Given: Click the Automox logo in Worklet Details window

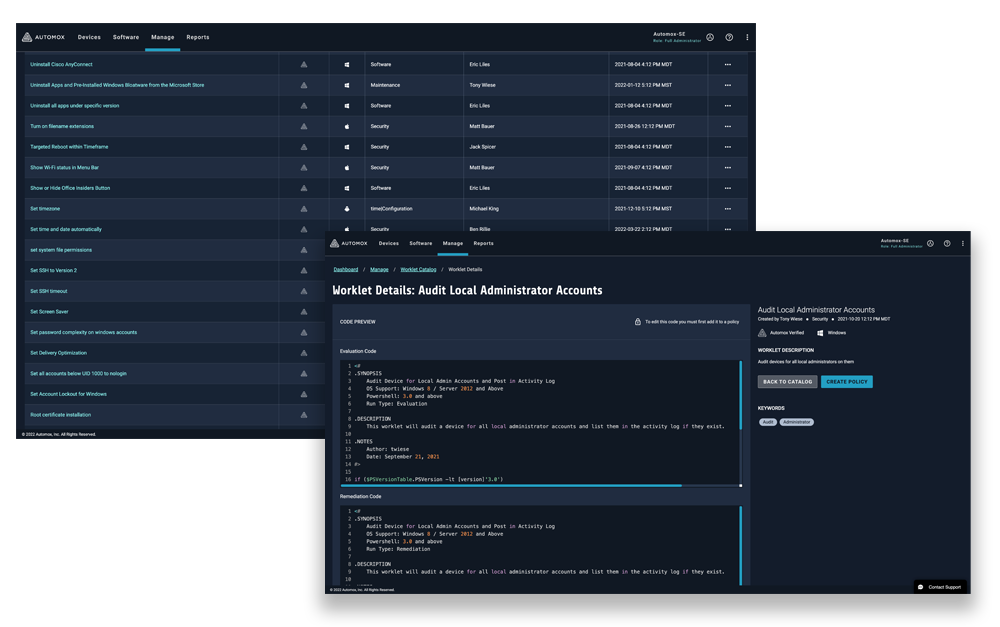Looking at the screenshot, I should point(349,243).
